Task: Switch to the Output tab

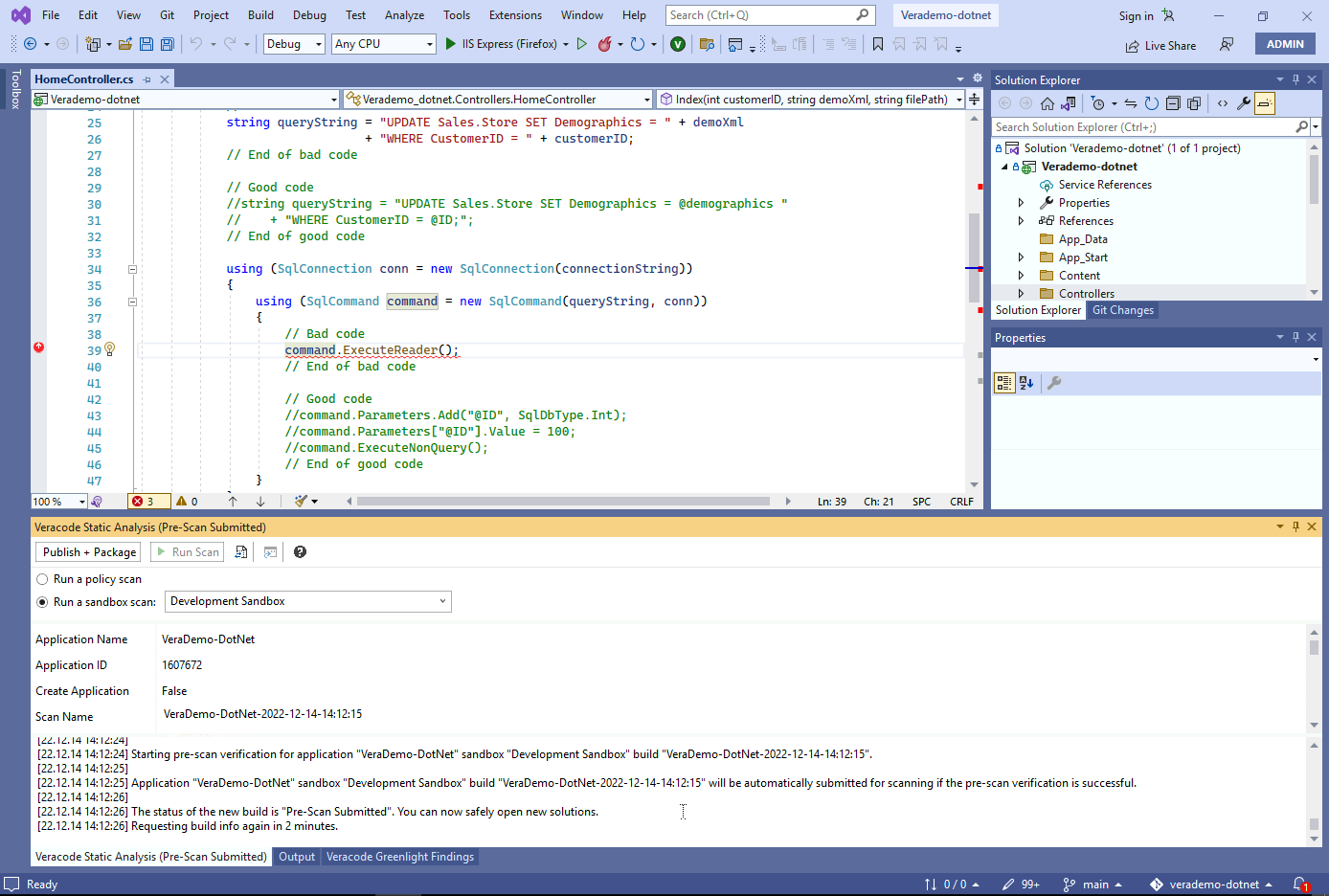Action: tap(297, 857)
